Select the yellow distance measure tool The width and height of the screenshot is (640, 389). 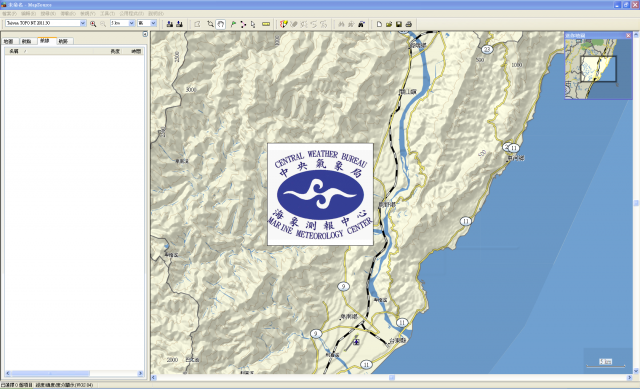(266, 24)
